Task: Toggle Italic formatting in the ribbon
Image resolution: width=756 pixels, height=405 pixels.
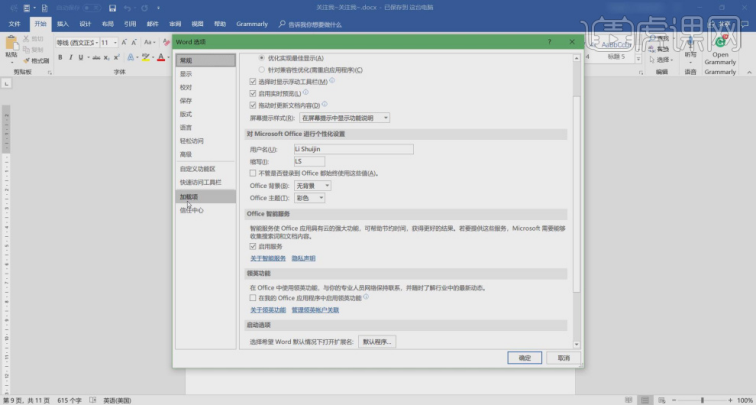Action: point(70,57)
